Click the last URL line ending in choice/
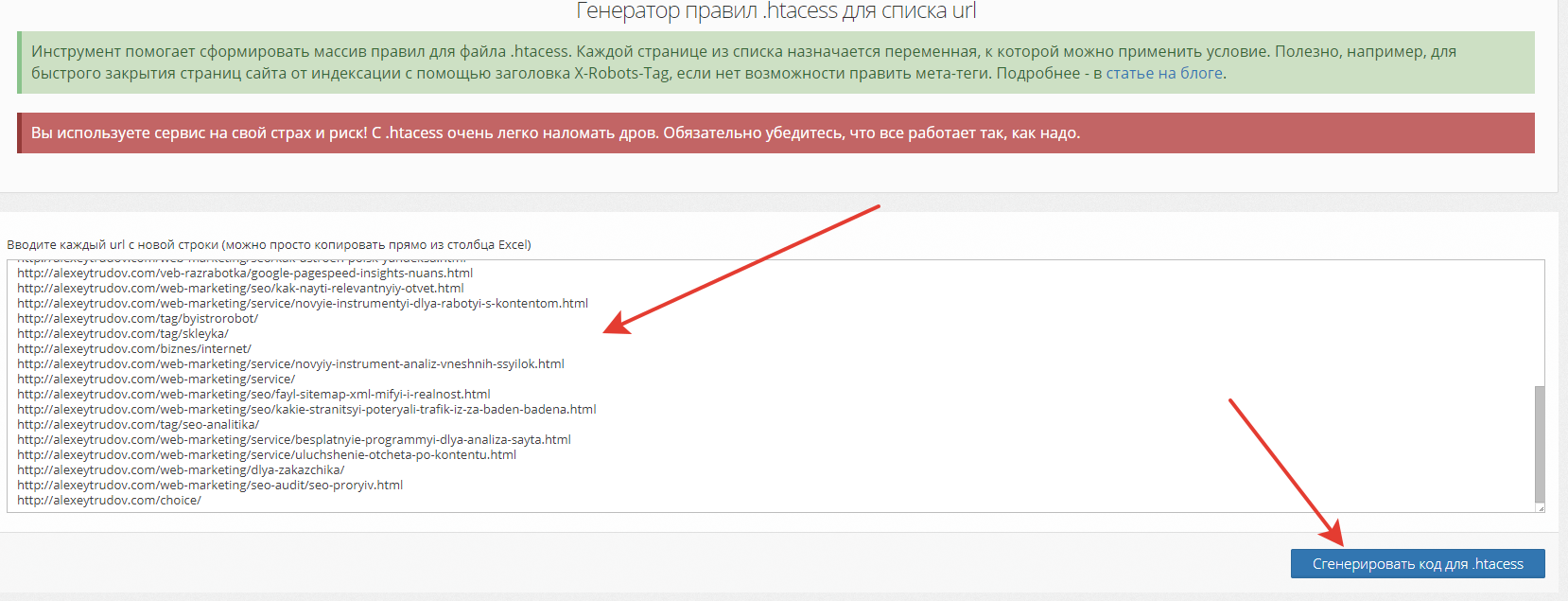 click(109, 501)
